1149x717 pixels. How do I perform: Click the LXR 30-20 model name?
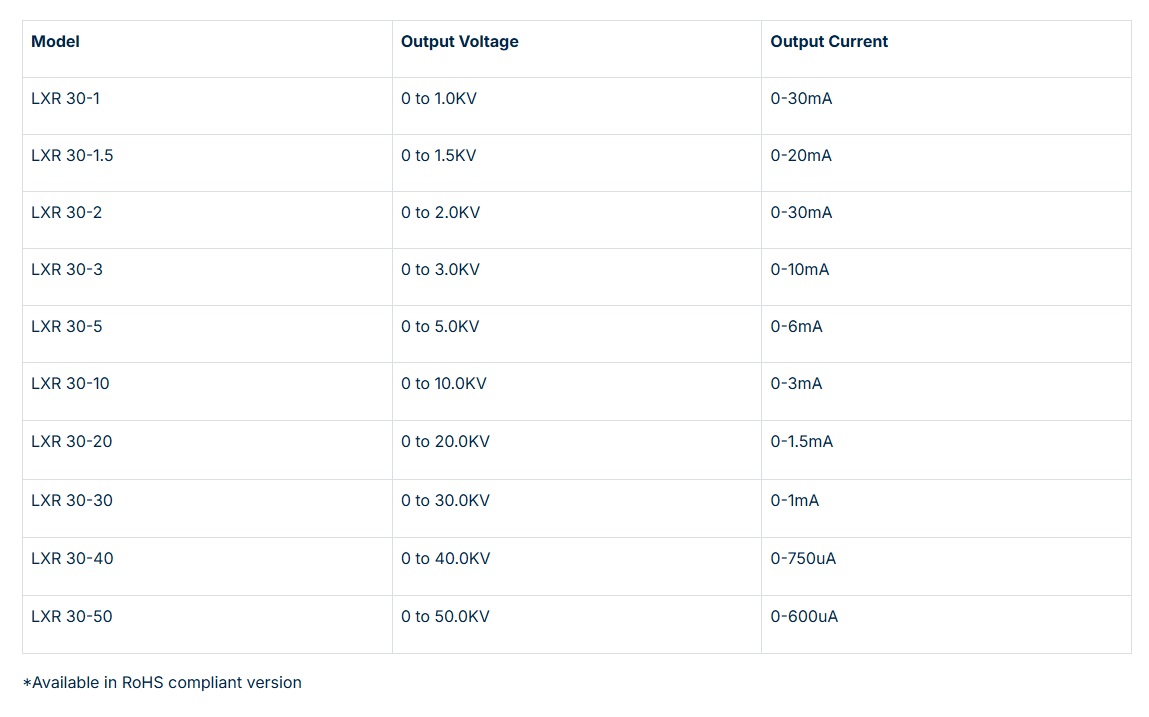72,442
